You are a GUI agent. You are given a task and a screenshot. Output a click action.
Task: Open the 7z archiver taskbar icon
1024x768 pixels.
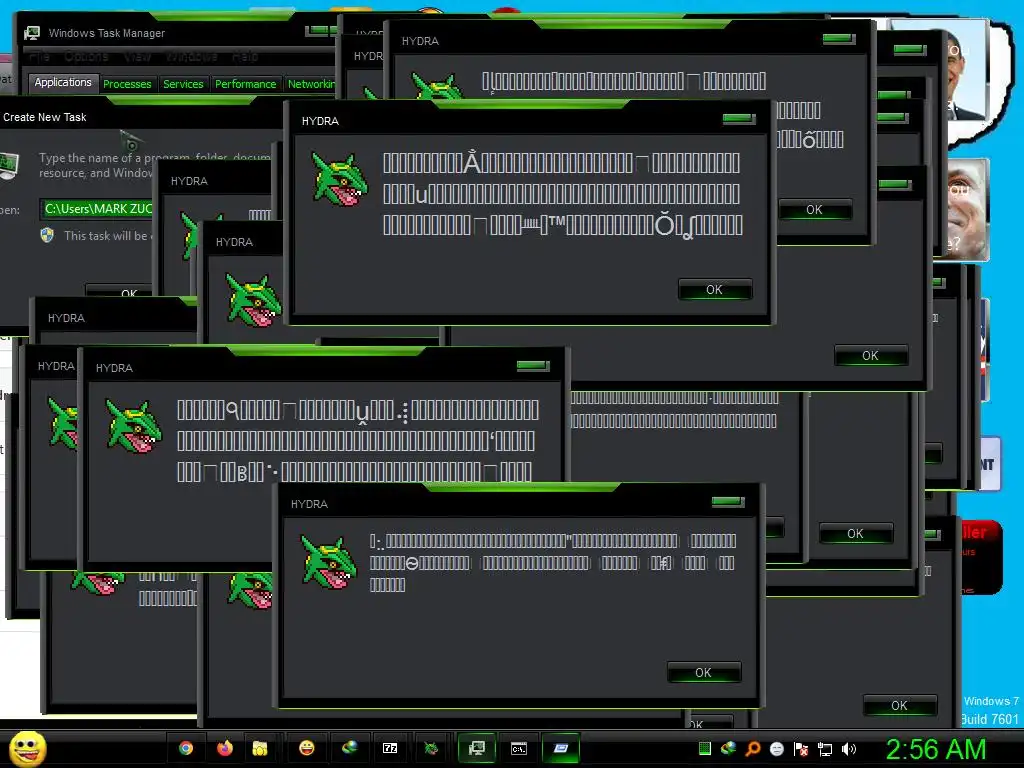(x=390, y=748)
